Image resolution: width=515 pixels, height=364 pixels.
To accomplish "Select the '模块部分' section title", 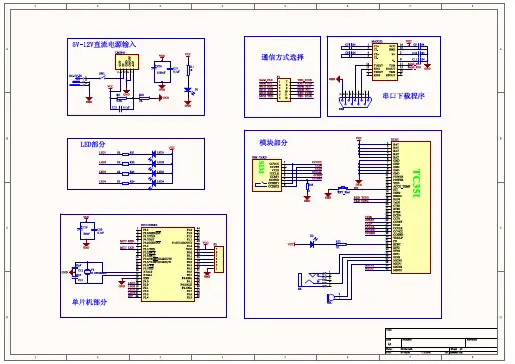I will coord(273,143).
